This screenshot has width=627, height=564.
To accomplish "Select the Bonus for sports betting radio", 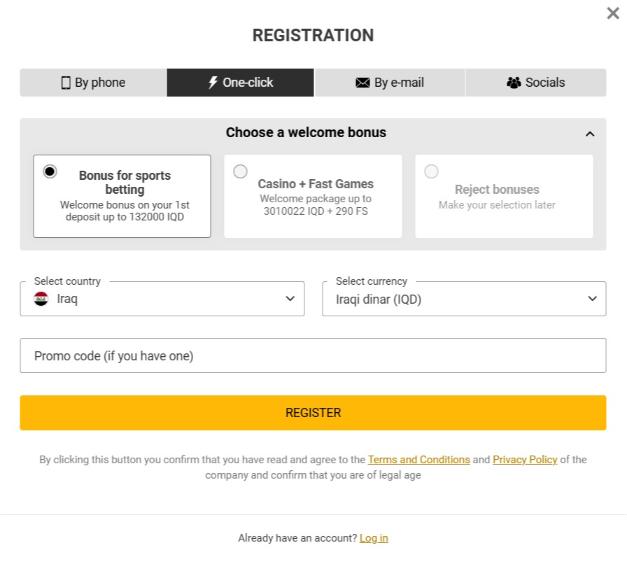I will click(50, 171).
